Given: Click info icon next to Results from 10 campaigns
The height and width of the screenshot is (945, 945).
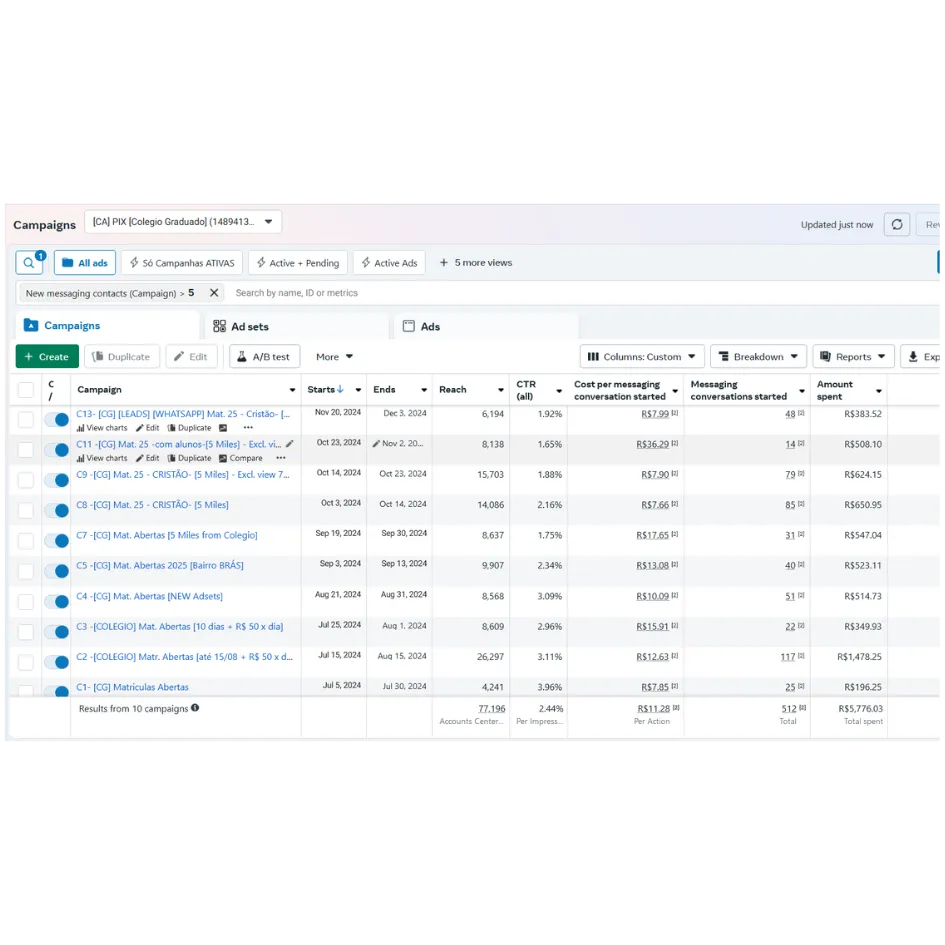Looking at the screenshot, I should pos(195,708).
